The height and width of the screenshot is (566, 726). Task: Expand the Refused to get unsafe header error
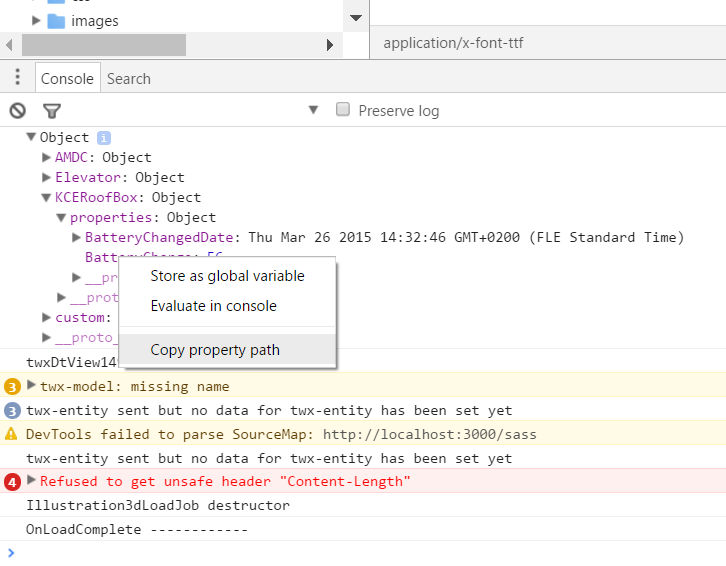click(31, 480)
